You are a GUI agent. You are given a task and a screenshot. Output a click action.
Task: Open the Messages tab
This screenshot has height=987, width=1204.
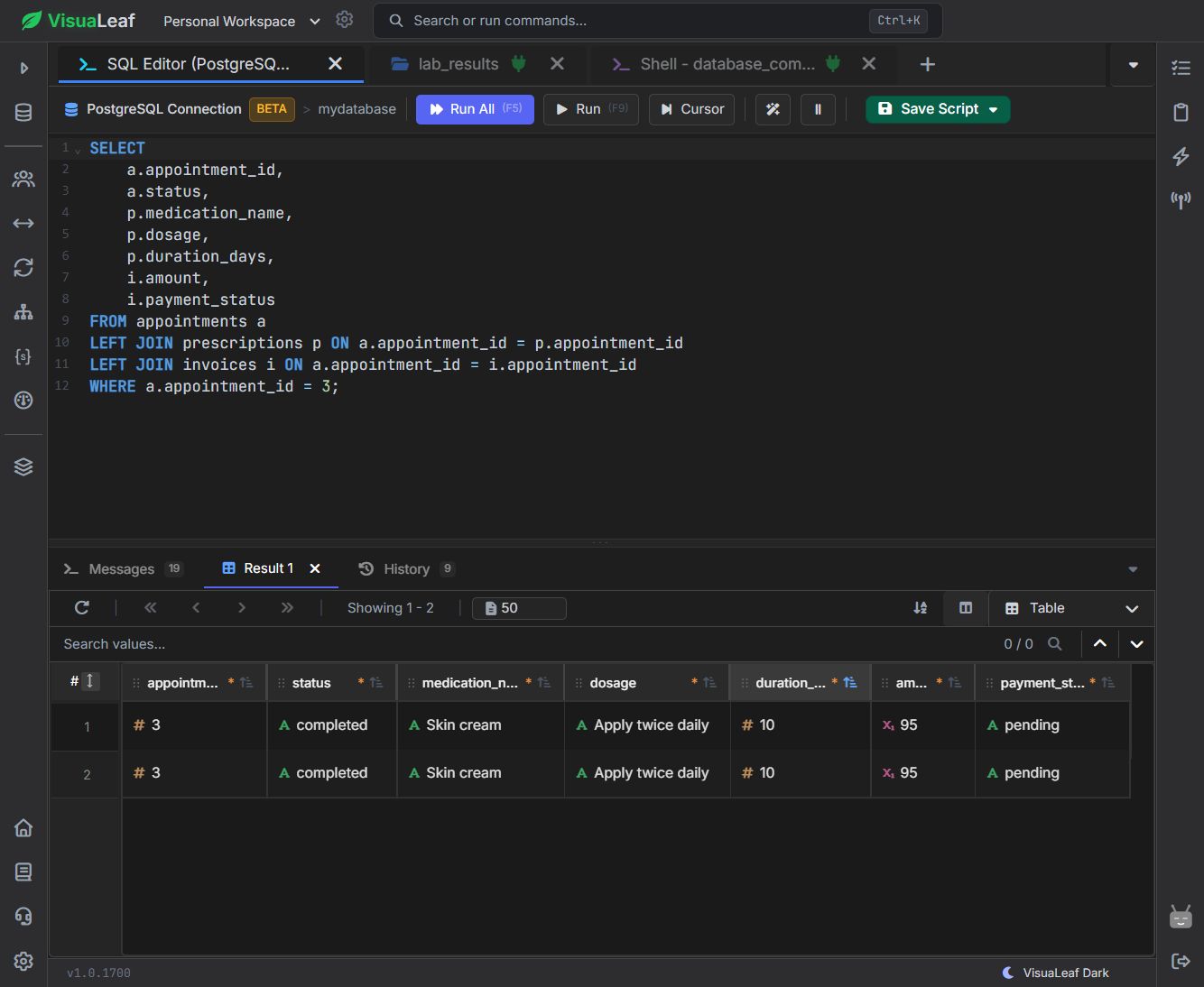click(x=123, y=569)
